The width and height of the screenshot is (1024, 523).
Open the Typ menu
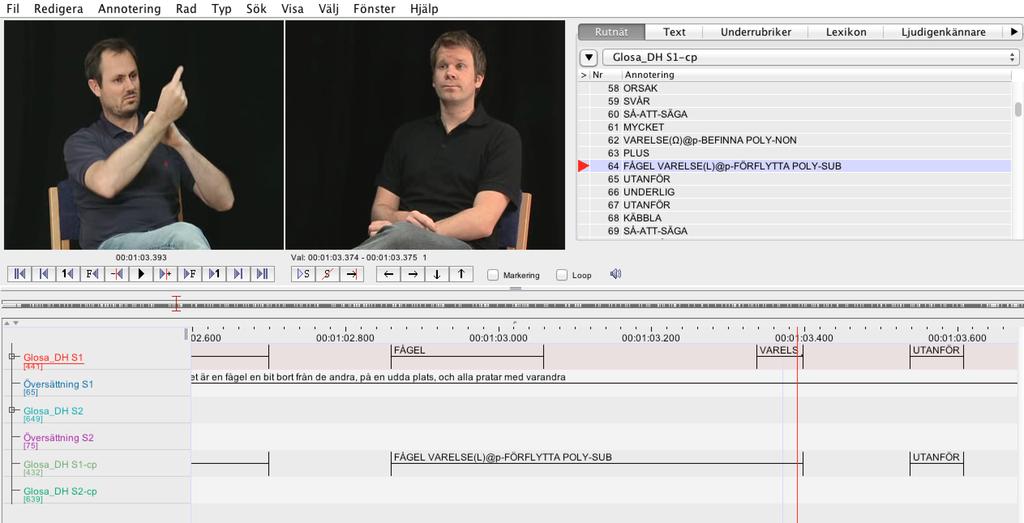[x=221, y=8]
